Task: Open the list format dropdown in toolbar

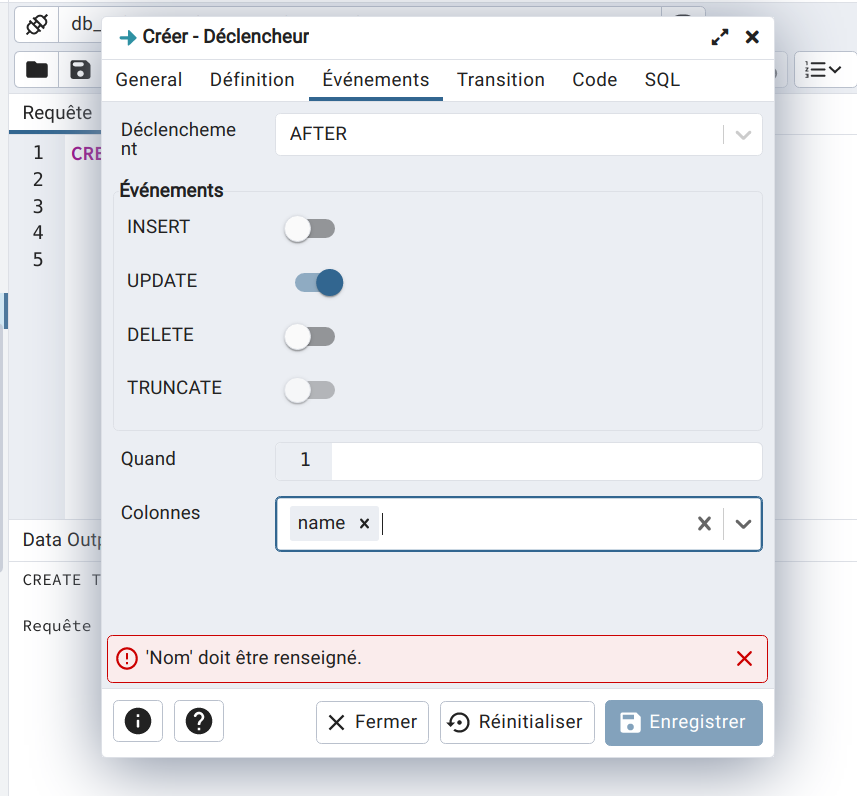Action: 824,70
